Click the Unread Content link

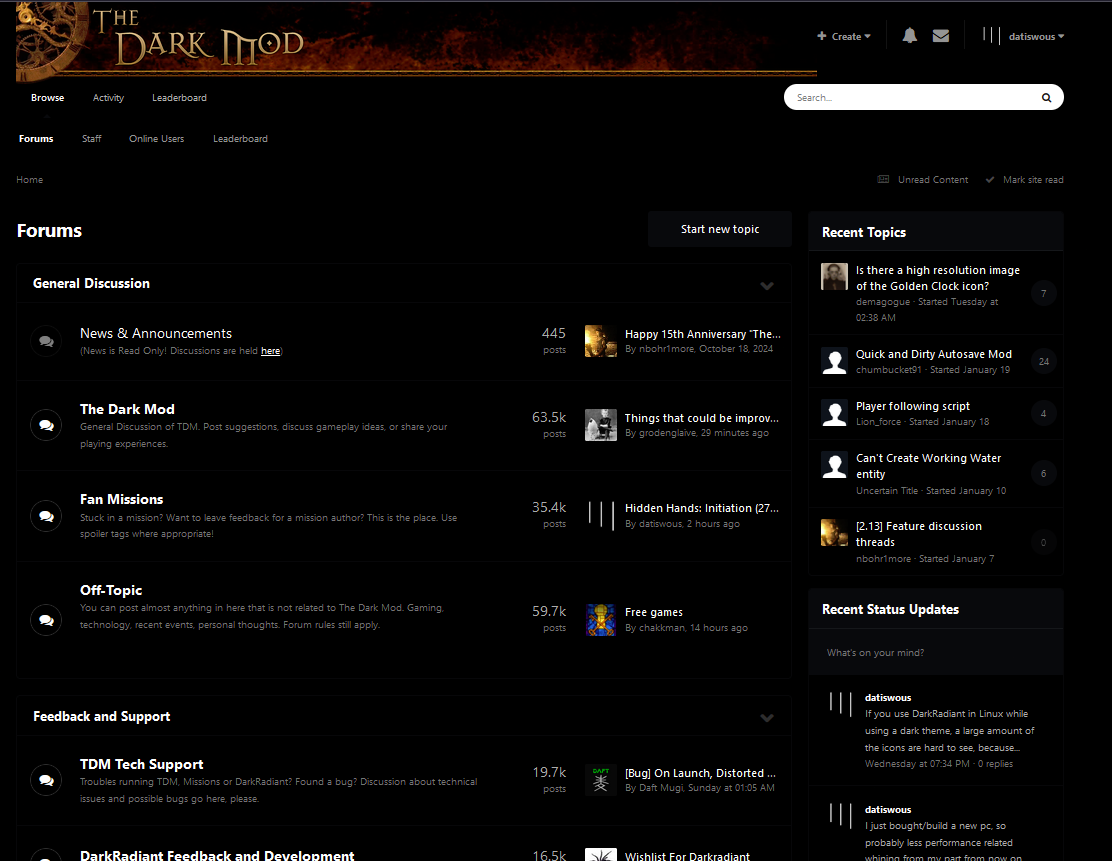tap(933, 180)
